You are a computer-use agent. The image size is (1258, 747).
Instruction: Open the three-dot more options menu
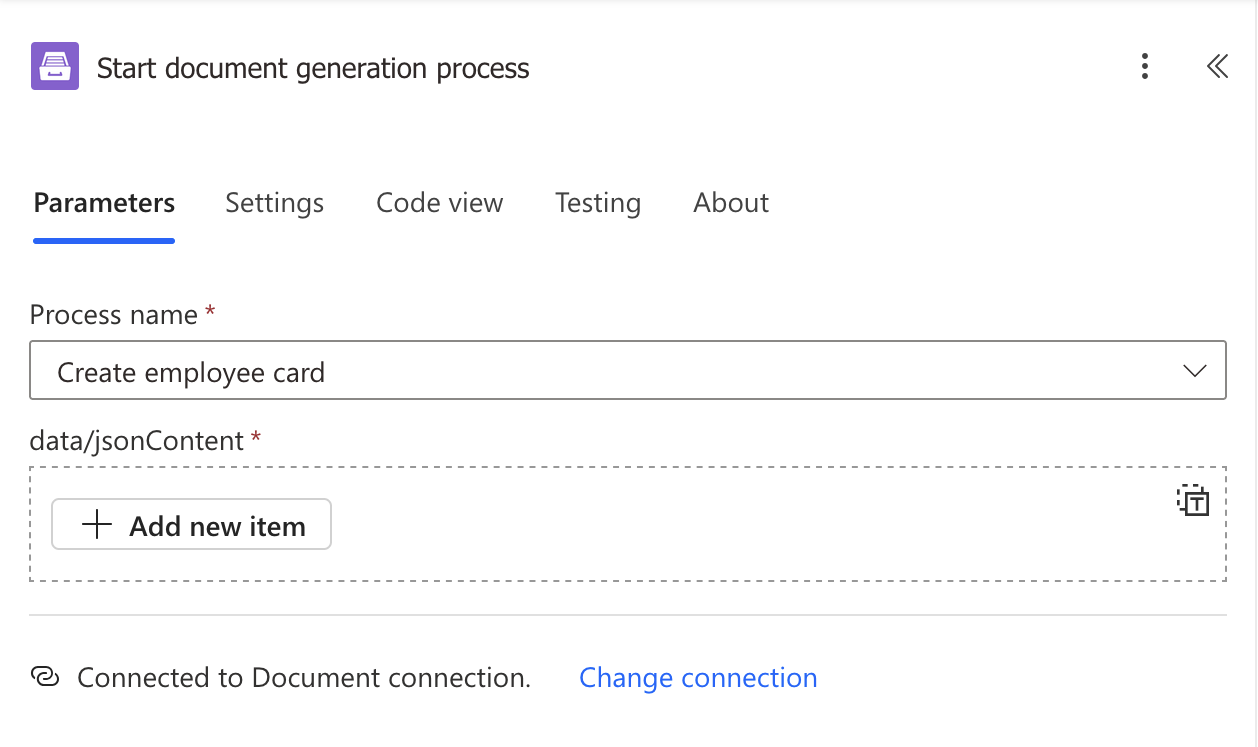(x=1145, y=67)
